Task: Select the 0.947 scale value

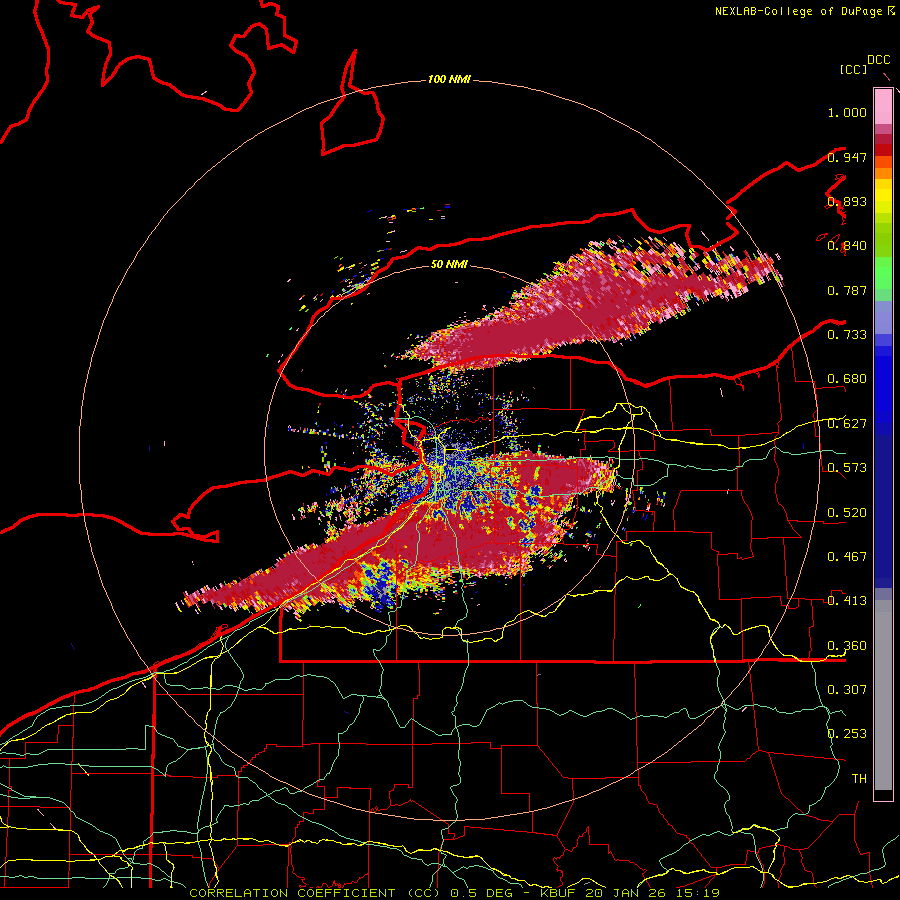Action: 847,157
